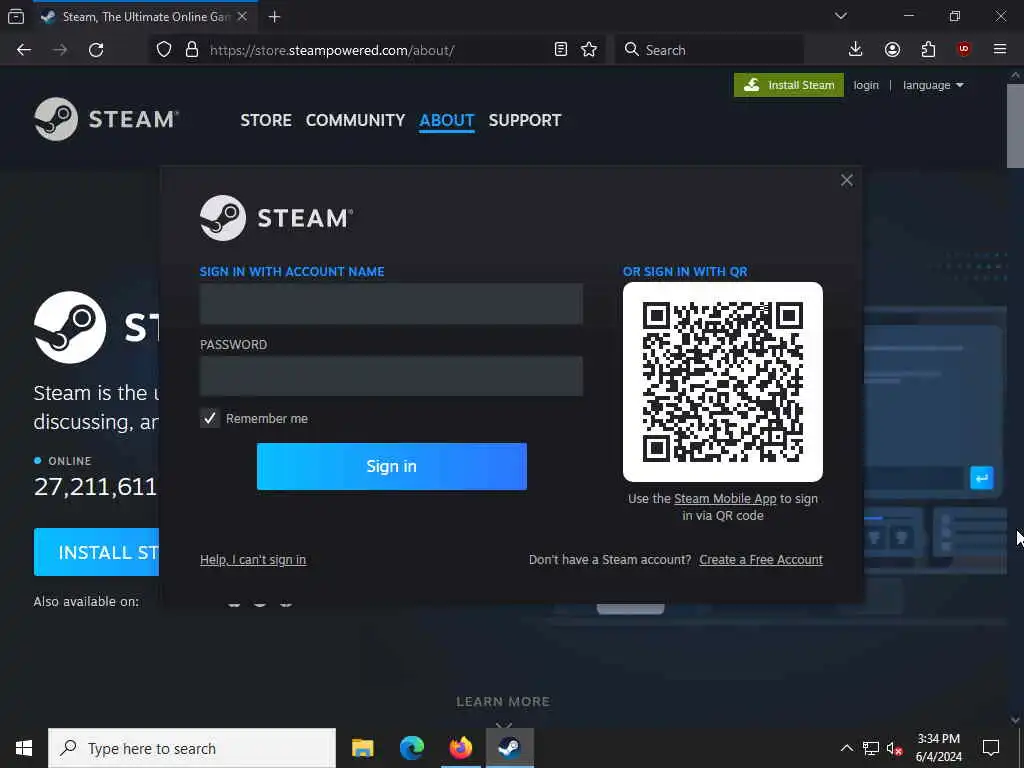The image size is (1024, 768).
Task: Open a new browser tab
Action: pyautogui.click(x=274, y=17)
